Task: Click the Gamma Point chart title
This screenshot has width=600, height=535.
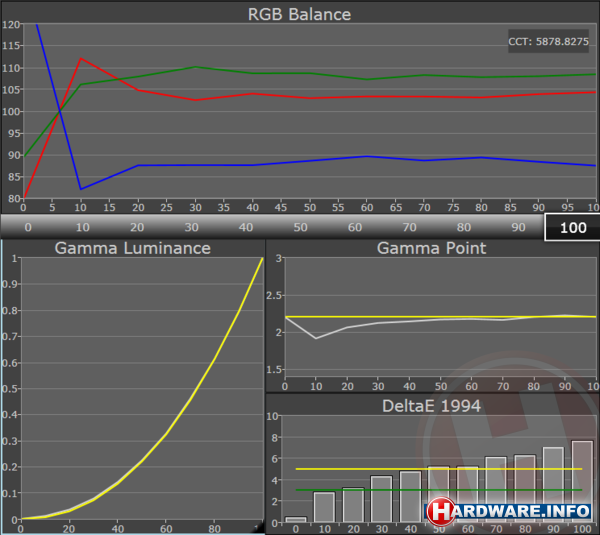Action: pyautogui.click(x=432, y=248)
